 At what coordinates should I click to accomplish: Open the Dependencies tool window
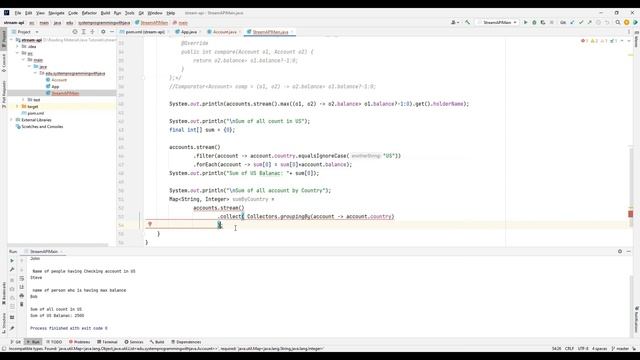click(186, 342)
